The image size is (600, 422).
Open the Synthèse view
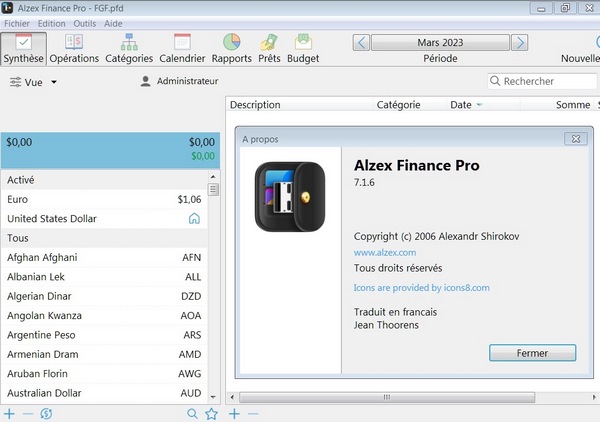pos(23,49)
